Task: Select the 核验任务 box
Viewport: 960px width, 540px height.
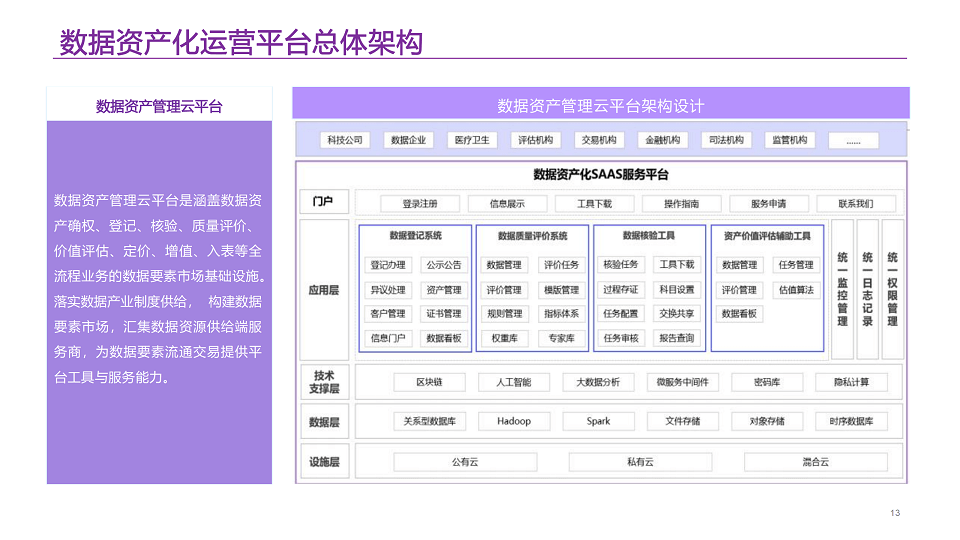Action: 620,265
